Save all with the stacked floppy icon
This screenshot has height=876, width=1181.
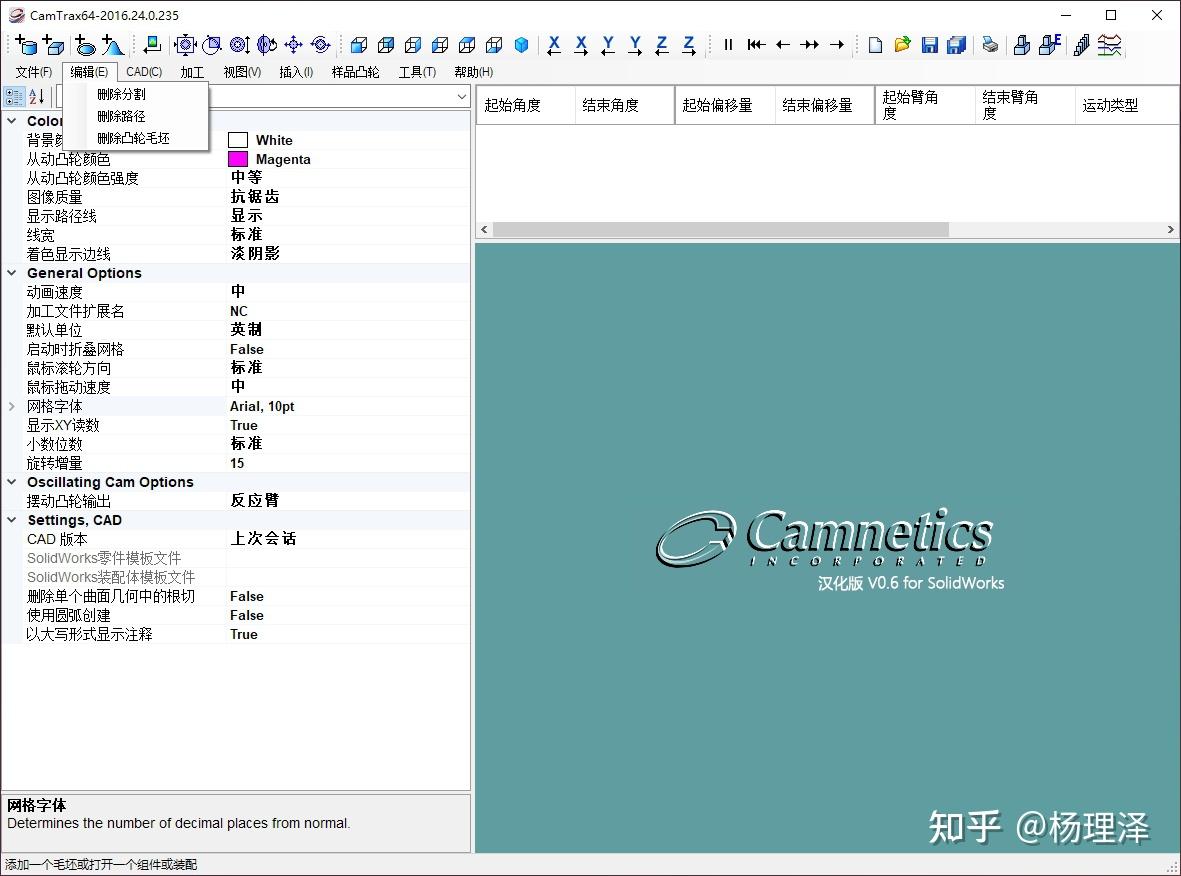coord(957,45)
